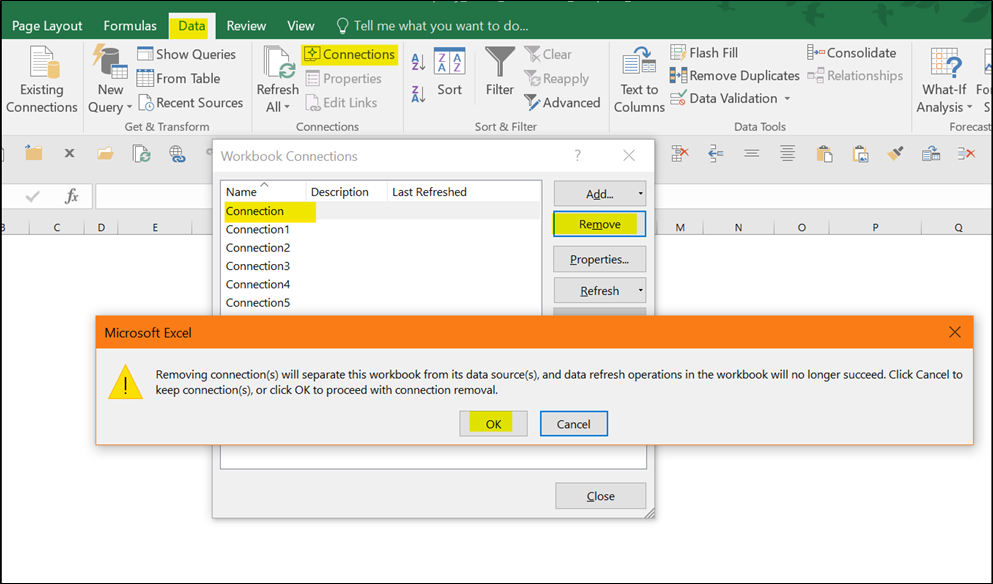Select the Data tab
Image resolution: width=993 pixels, height=584 pixels.
point(191,26)
